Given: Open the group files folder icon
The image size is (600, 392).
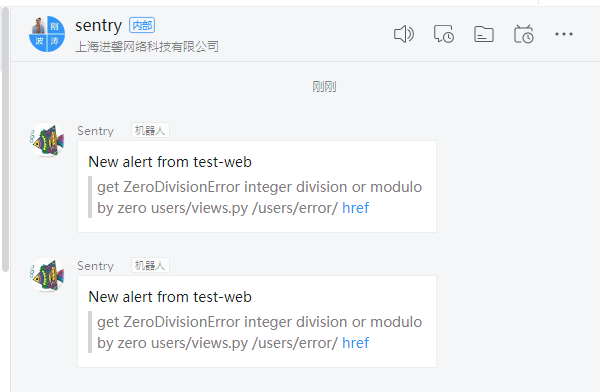Looking at the screenshot, I should [484, 34].
